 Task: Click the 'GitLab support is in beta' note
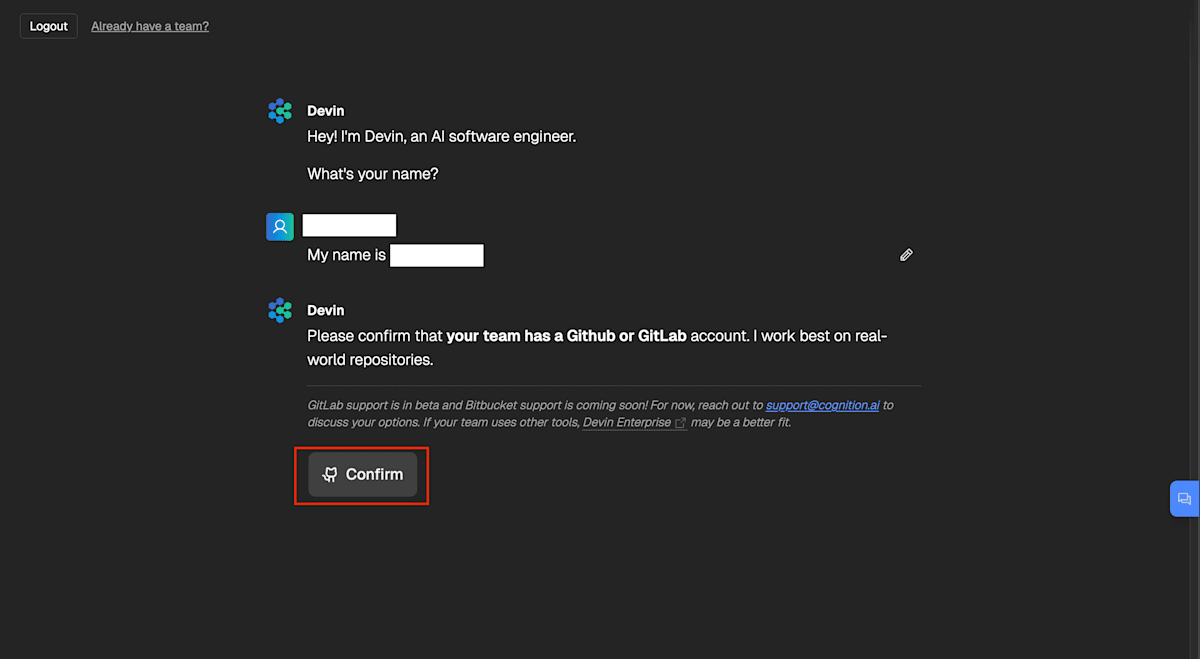click(600, 414)
